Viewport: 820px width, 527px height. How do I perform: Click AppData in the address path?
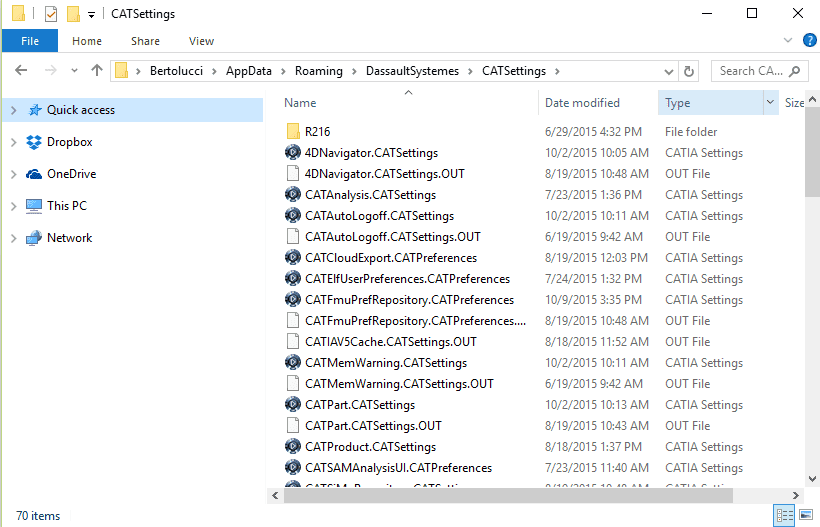(x=249, y=71)
